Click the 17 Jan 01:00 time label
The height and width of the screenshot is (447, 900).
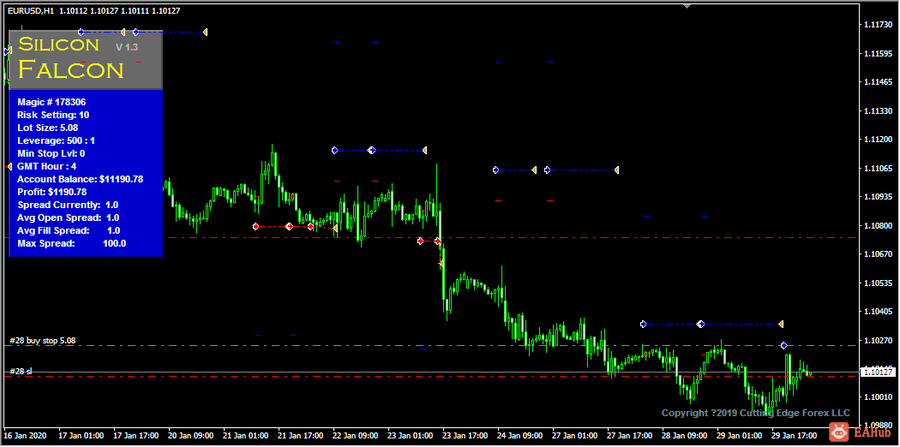[81, 436]
